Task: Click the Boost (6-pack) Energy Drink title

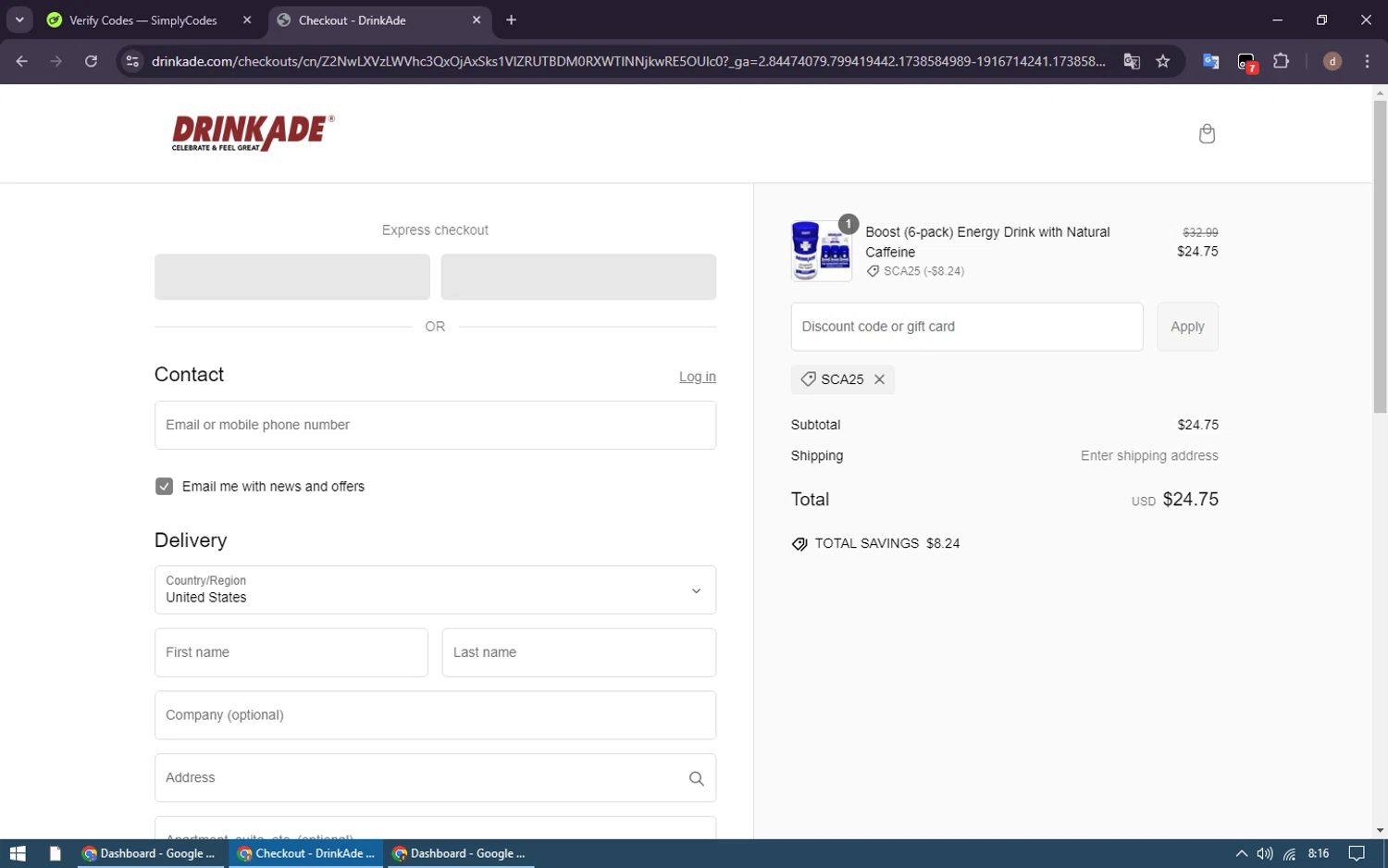Action: [x=987, y=242]
